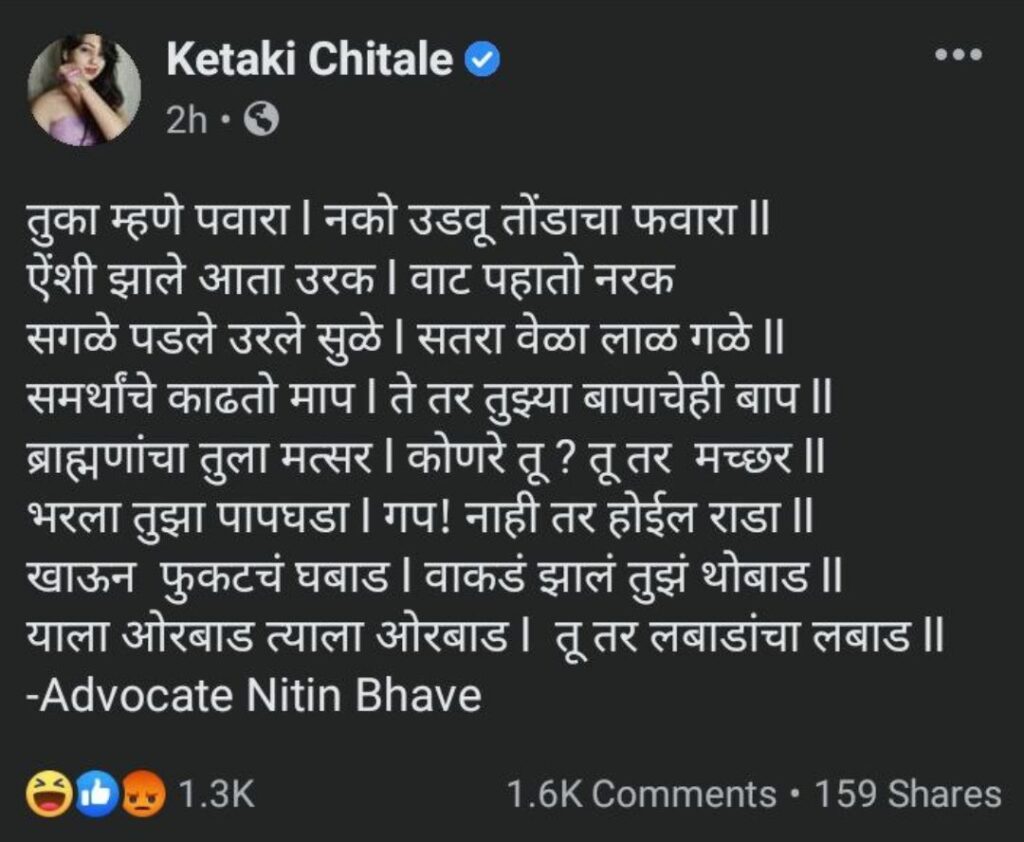Click the line starting याला ओरबाड त्याला
Image resolution: width=1024 pixels, height=842 pixels.
click(485, 636)
